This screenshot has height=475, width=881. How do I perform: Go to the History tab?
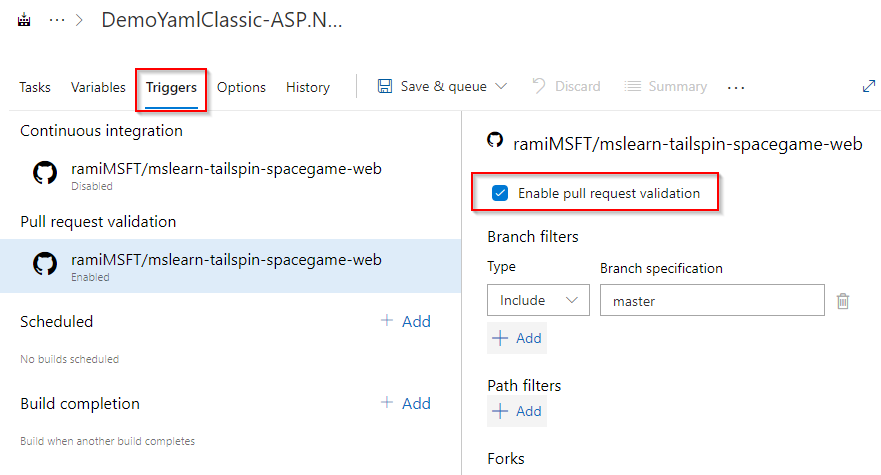[x=307, y=87]
